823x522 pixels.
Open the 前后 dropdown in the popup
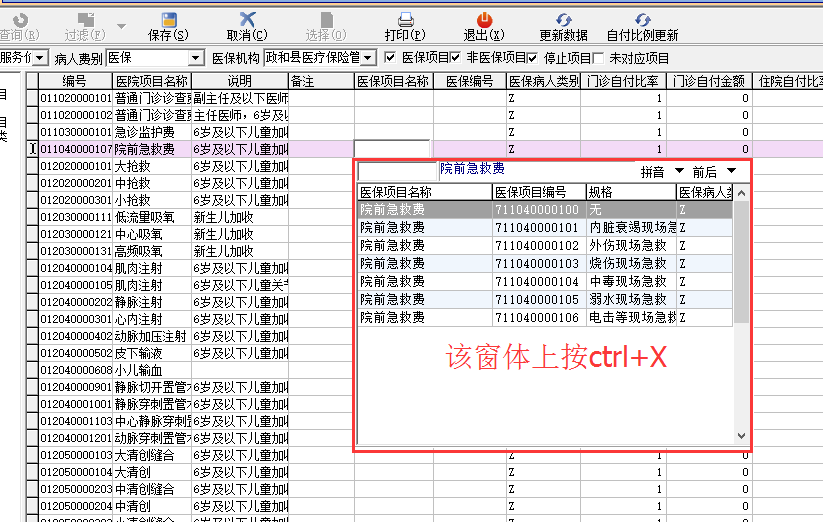point(731,171)
